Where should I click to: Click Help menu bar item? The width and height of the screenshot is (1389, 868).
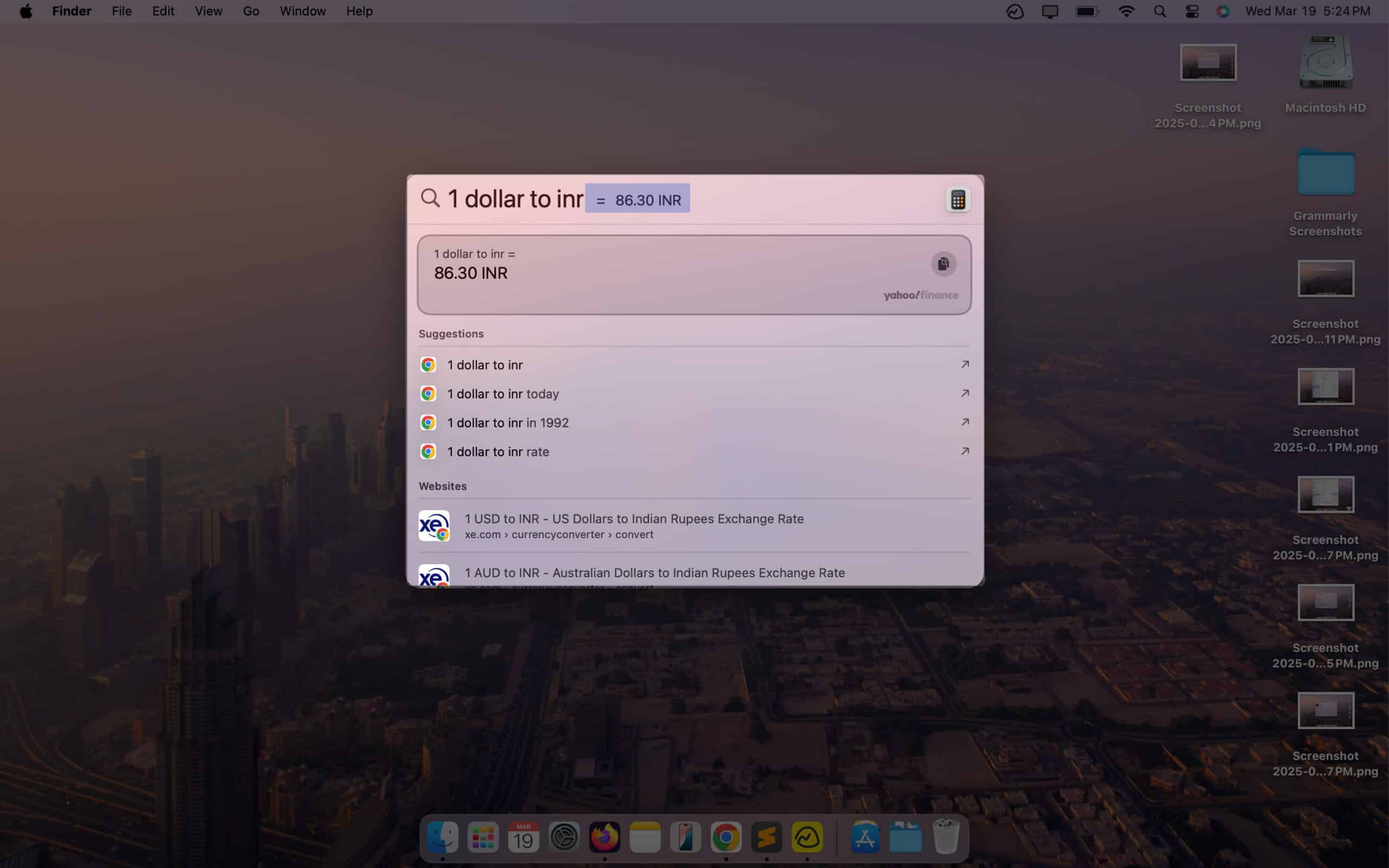point(359,11)
